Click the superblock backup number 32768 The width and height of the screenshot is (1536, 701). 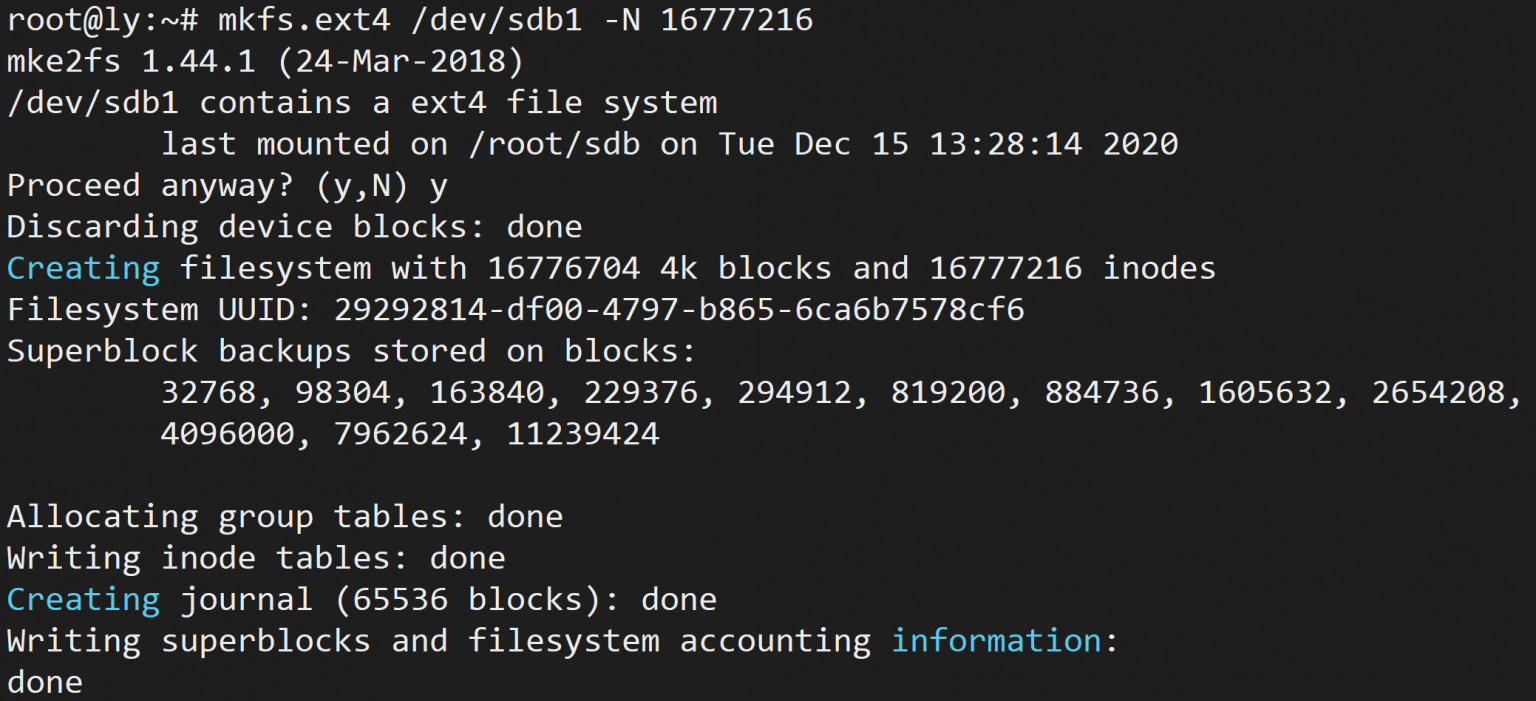208,392
